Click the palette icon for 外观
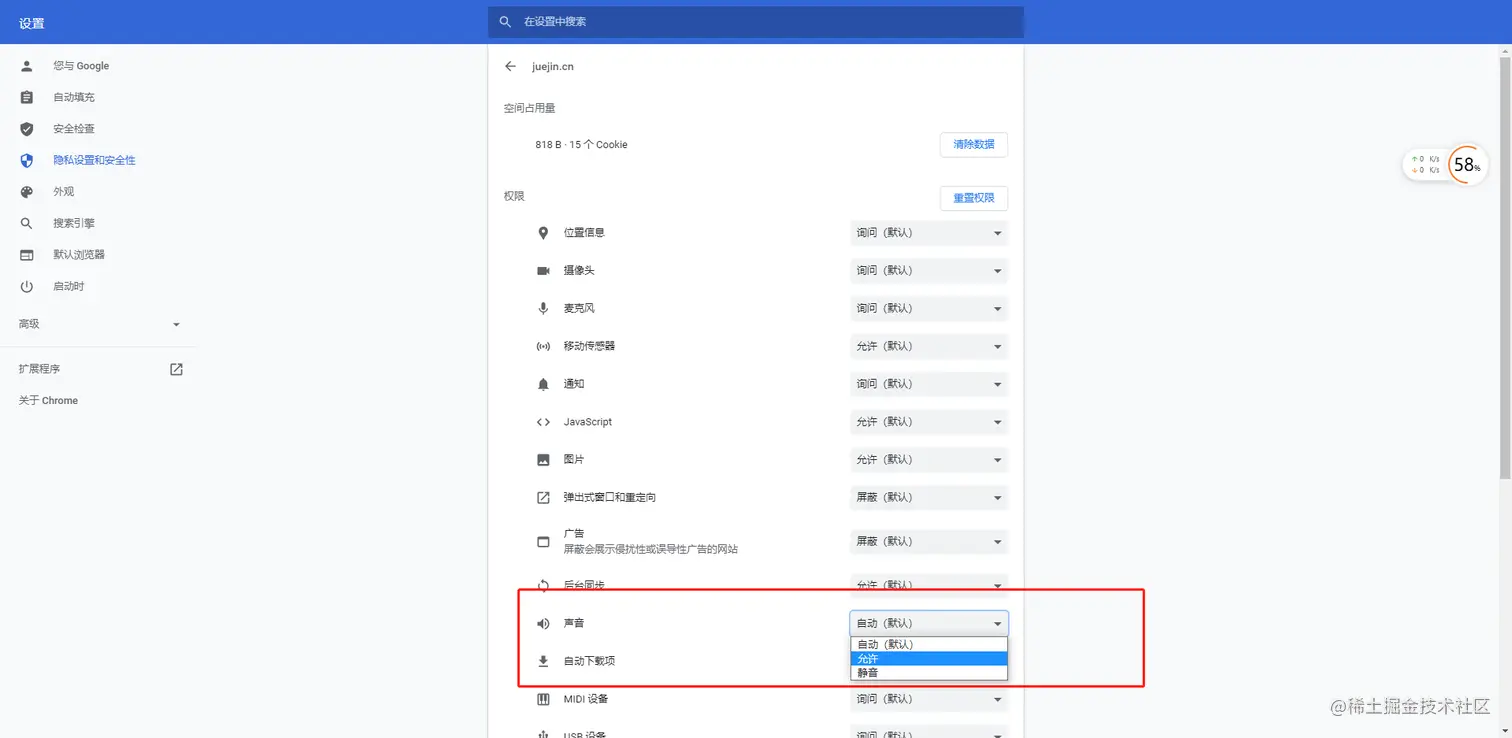The height and width of the screenshot is (738, 1512). [27, 192]
